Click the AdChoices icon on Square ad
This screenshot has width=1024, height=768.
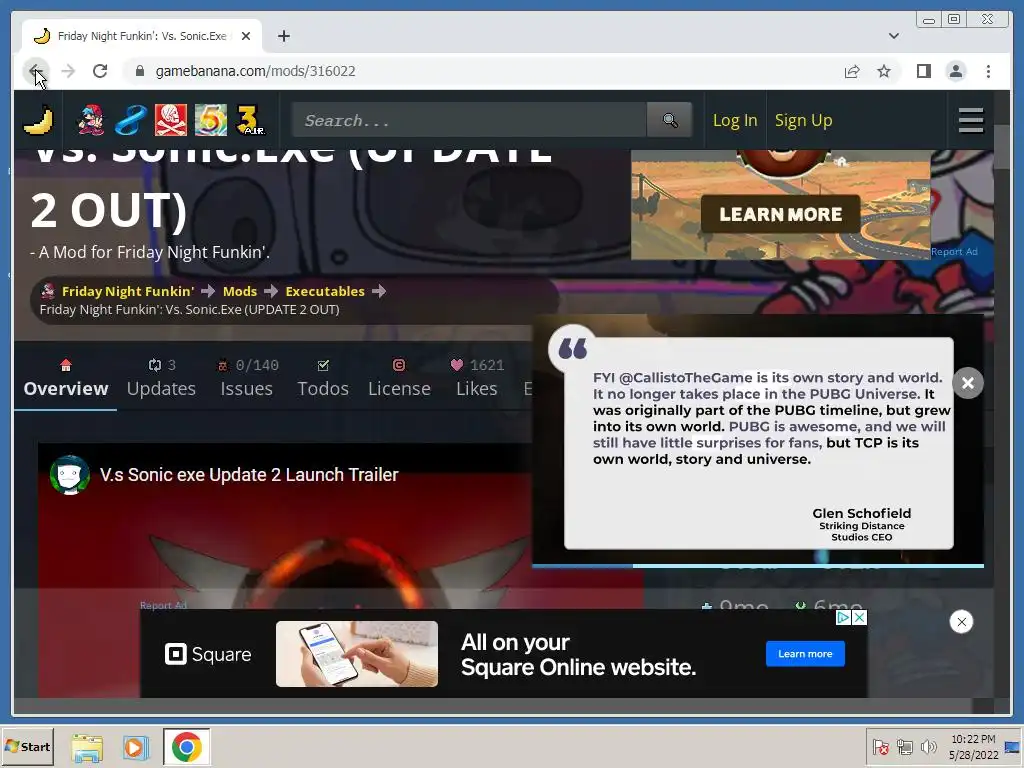843,617
